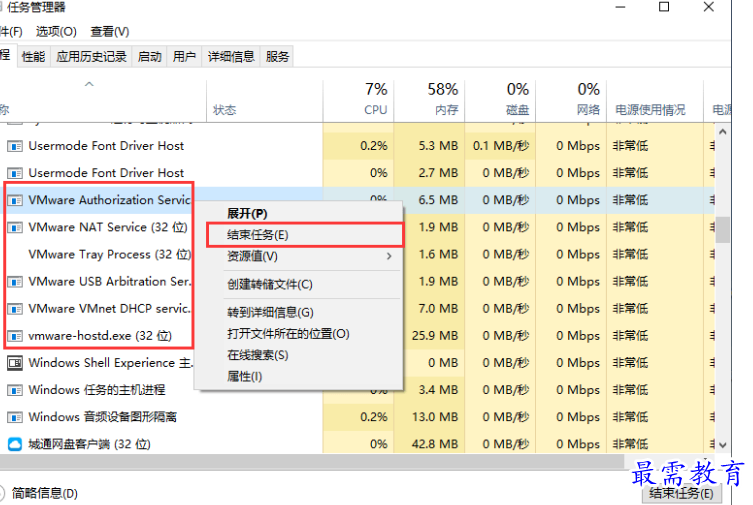Minimize the 任务管理器 window
The height and width of the screenshot is (505, 753).
[x=620, y=7]
